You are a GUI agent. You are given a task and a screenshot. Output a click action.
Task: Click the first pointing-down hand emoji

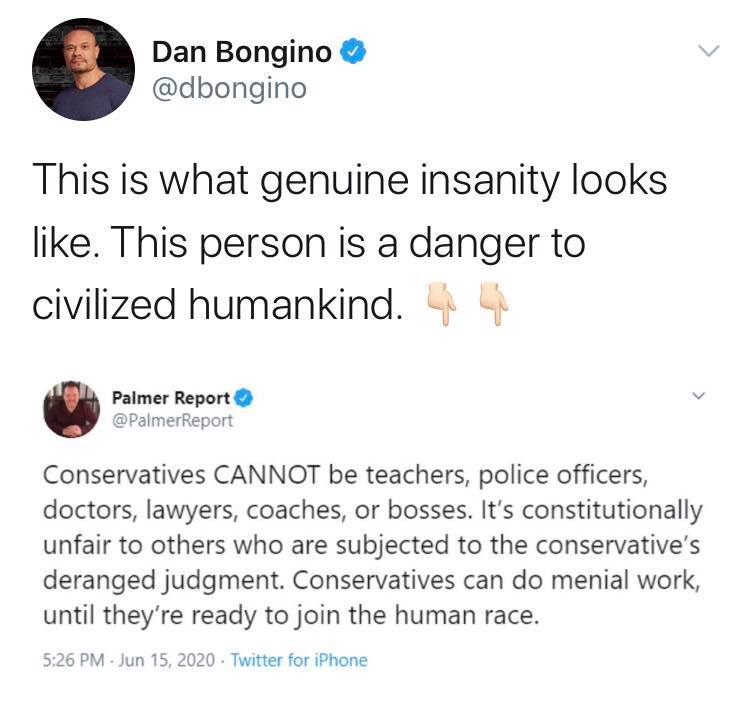(x=442, y=303)
